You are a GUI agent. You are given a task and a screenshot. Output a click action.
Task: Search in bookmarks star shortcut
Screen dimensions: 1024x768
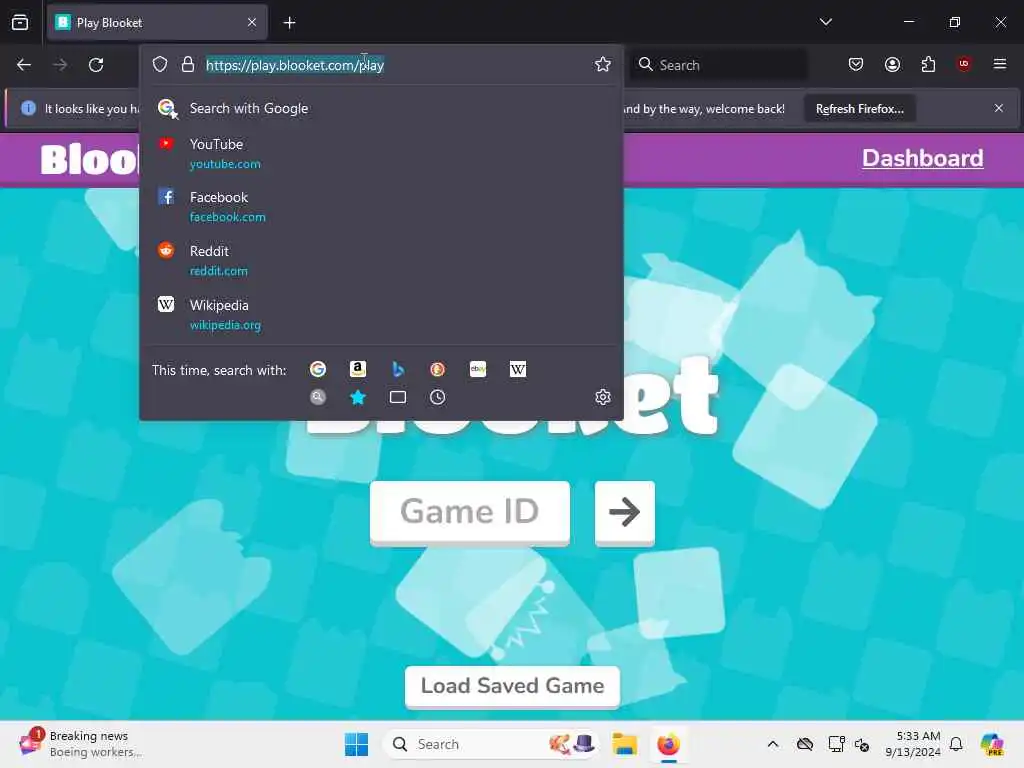(357, 397)
